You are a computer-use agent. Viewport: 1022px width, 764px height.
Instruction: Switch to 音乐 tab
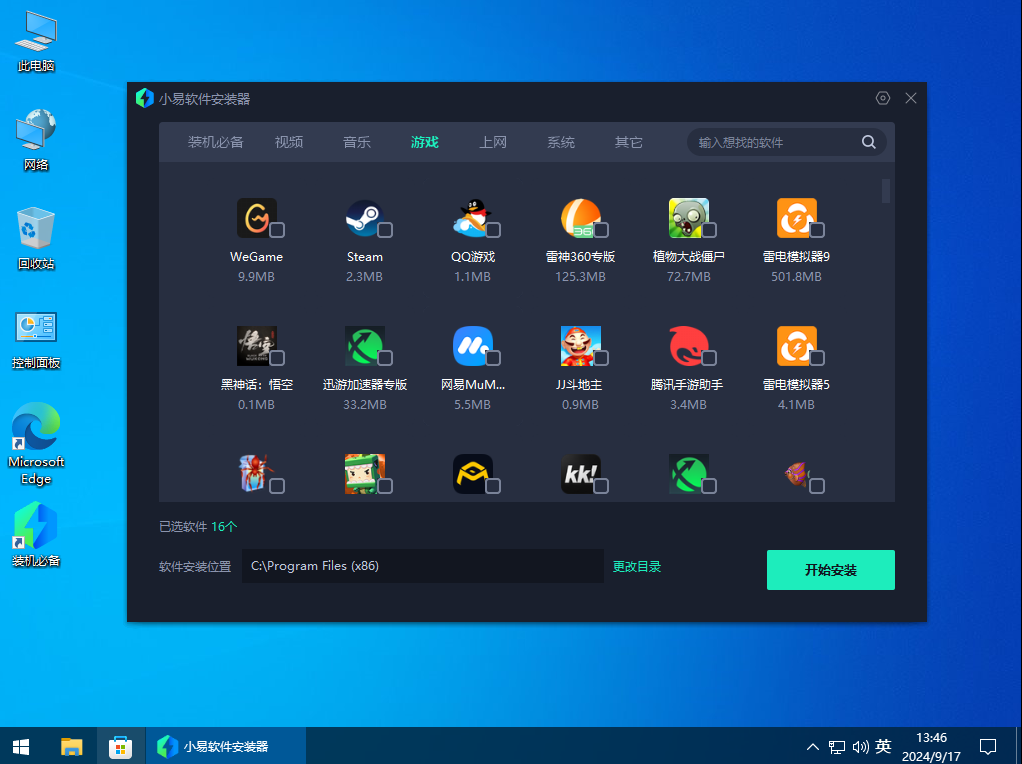[x=357, y=142]
